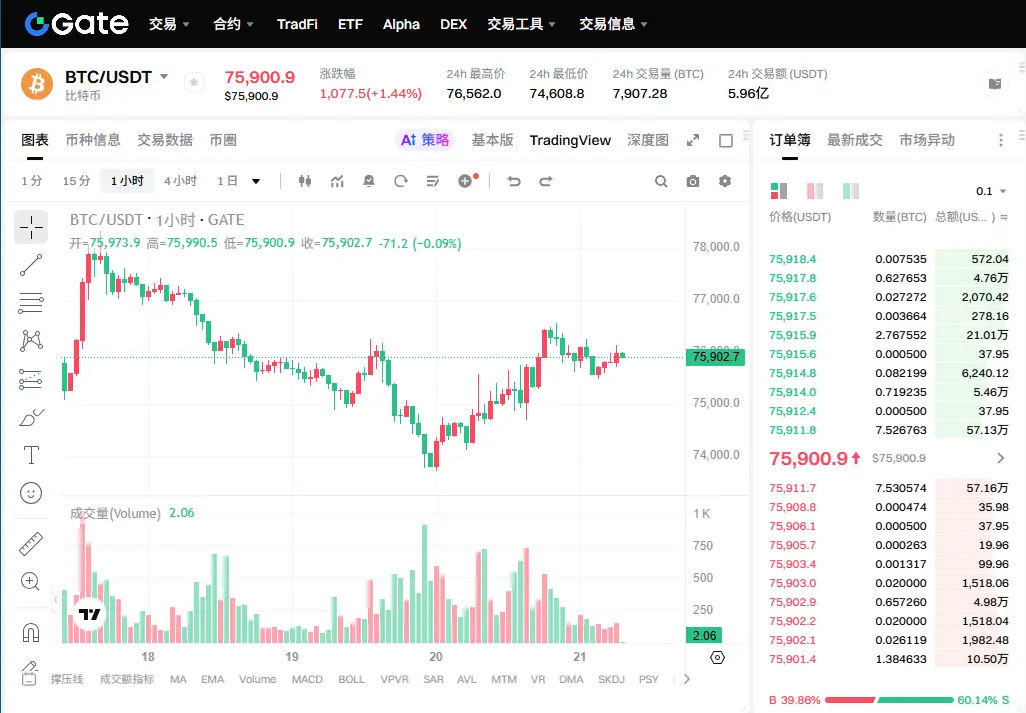Open the indicators chart icon
The image size is (1026, 713).
(x=337, y=181)
